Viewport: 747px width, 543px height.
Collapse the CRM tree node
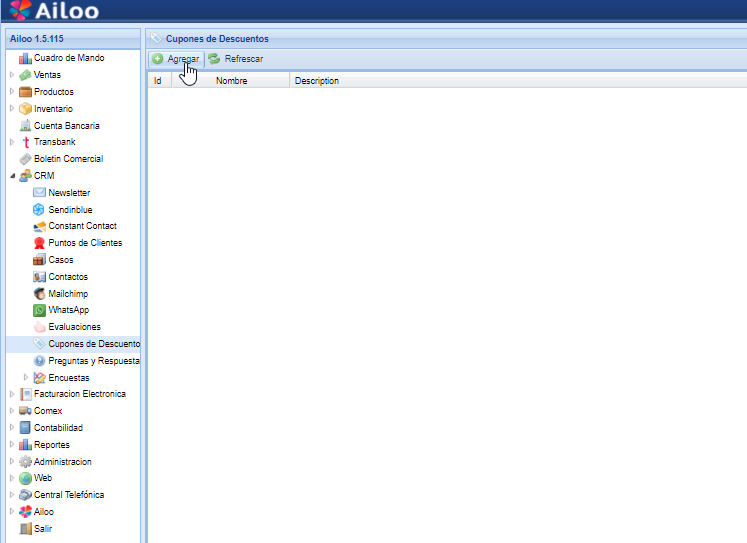pos(12,176)
